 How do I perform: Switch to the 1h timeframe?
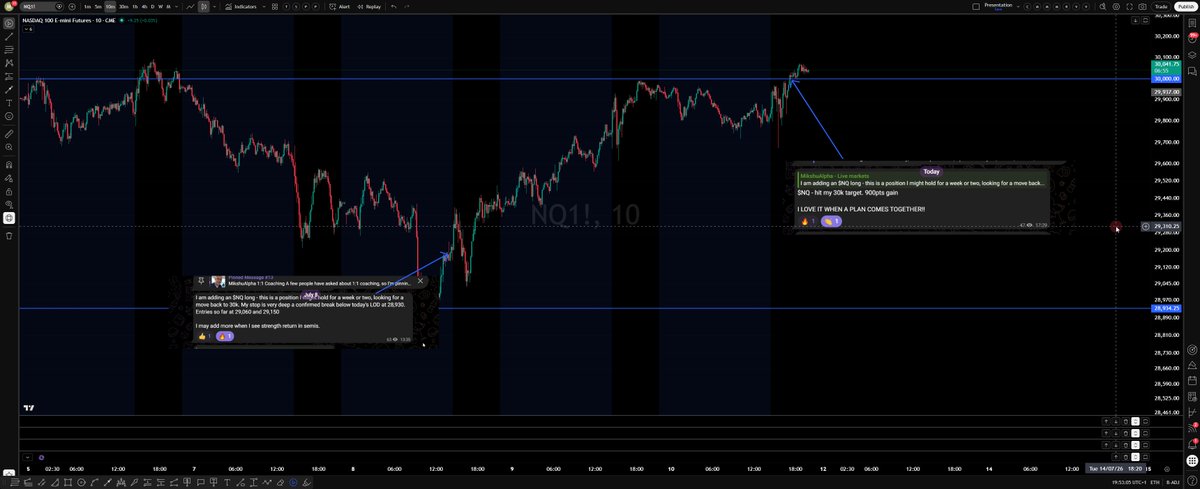click(135, 6)
